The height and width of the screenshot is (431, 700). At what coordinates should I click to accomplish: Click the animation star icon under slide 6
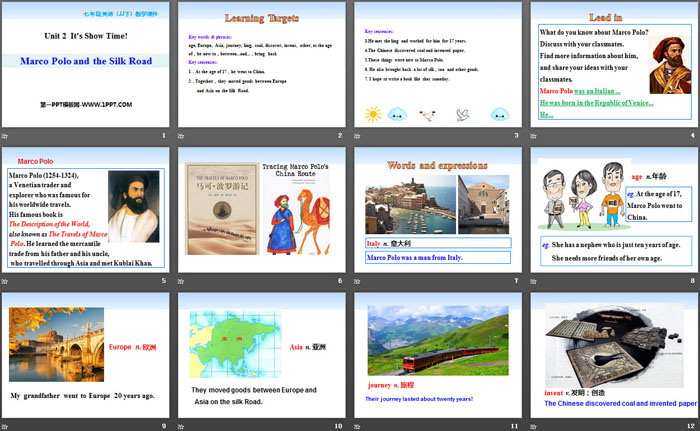coord(181,281)
